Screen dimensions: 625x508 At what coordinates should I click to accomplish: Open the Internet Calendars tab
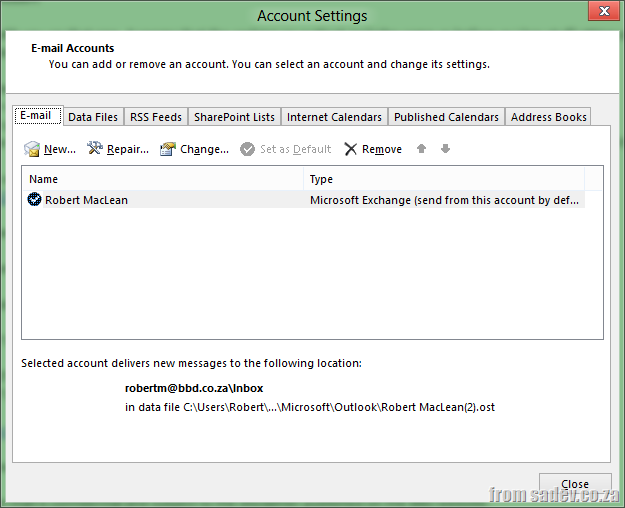tap(334, 117)
